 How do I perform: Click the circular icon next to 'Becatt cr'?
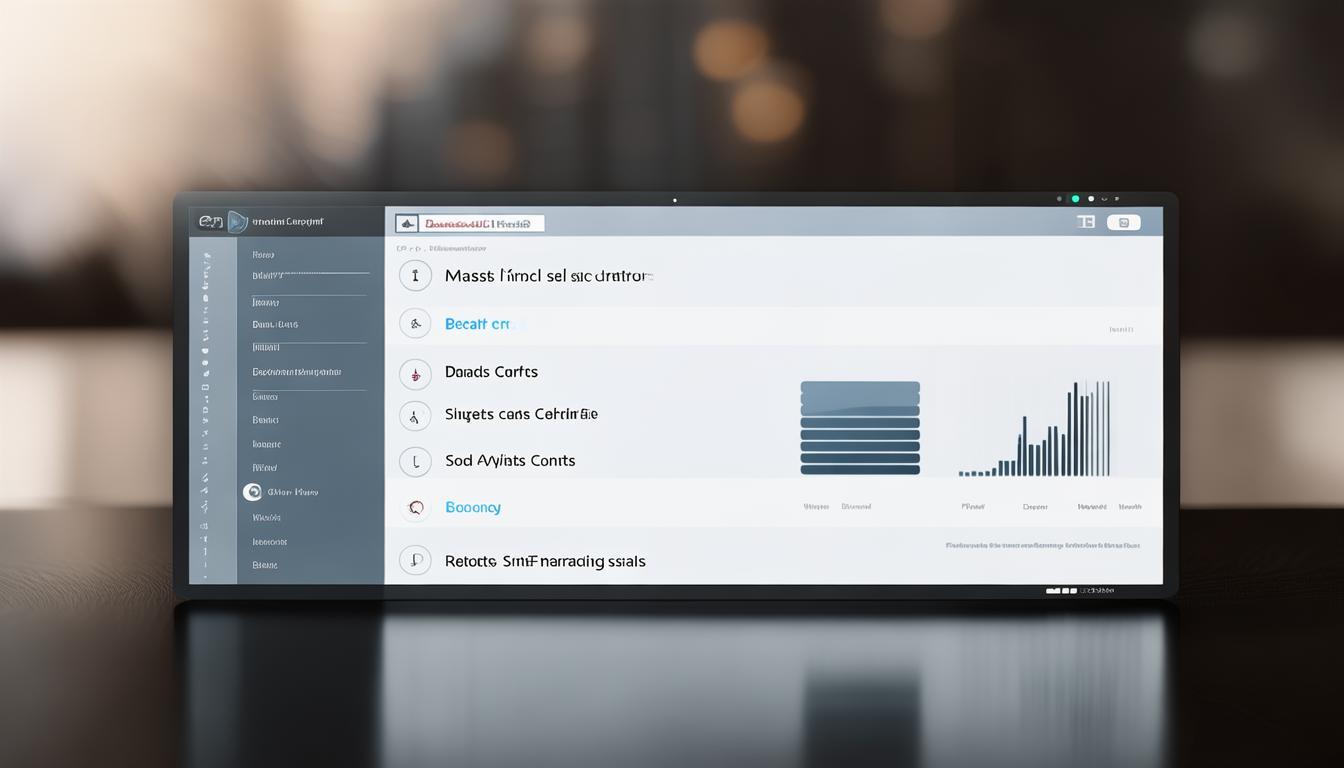click(415, 323)
